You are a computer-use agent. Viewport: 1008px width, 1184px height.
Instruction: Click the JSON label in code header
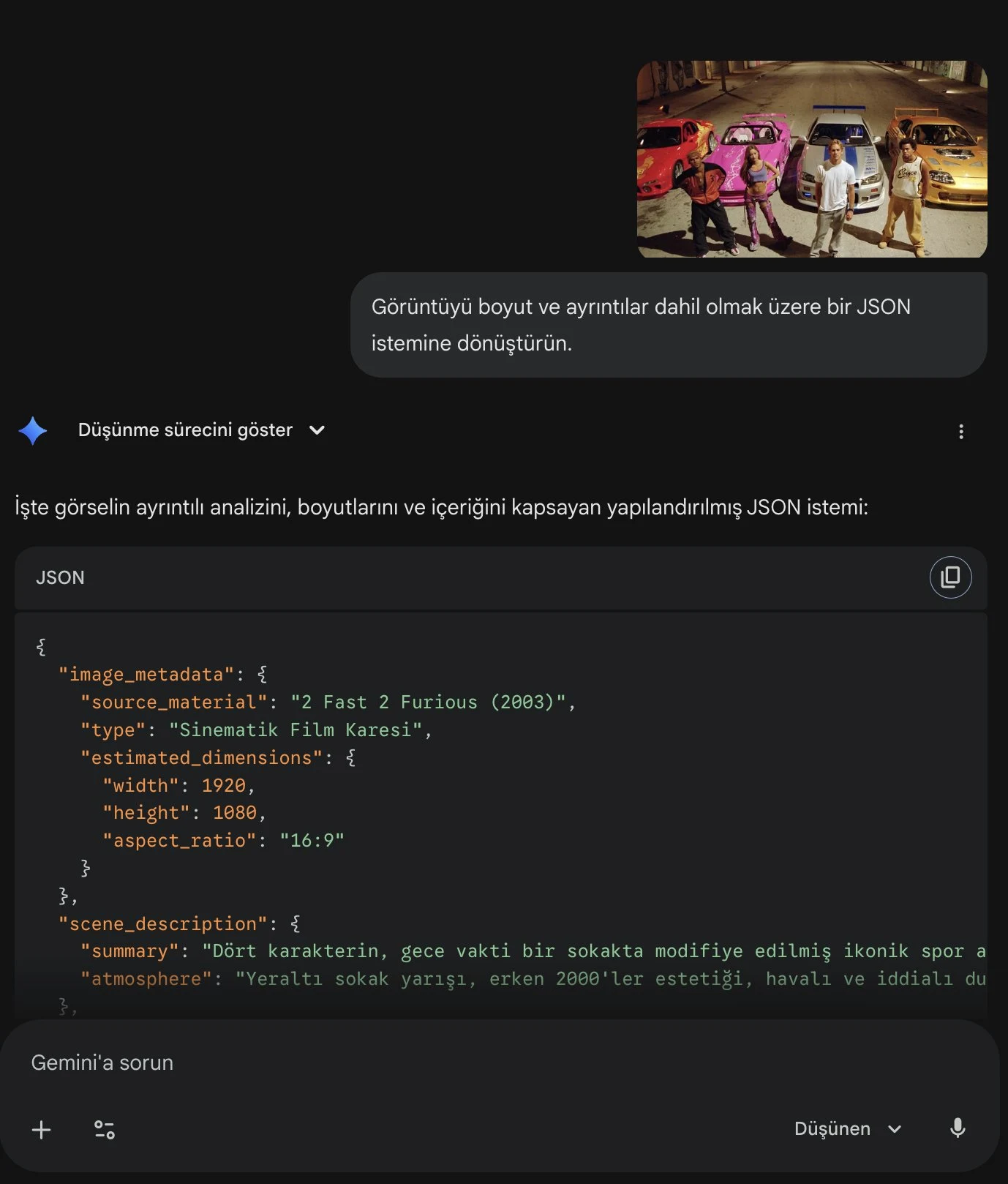(60, 577)
